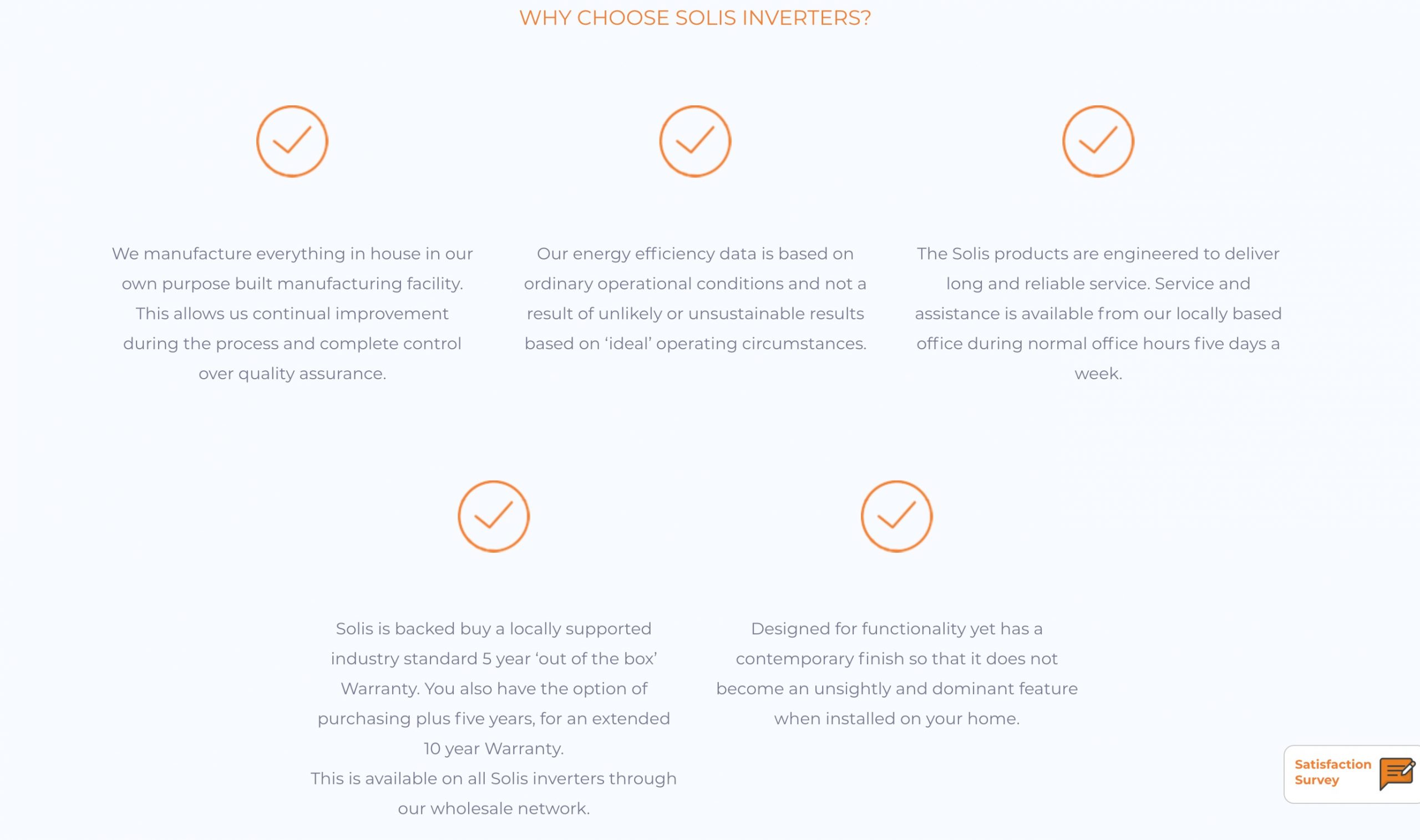Select the 'The Solis products are engineered' line
The image size is (1420, 840).
coord(1098,253)
